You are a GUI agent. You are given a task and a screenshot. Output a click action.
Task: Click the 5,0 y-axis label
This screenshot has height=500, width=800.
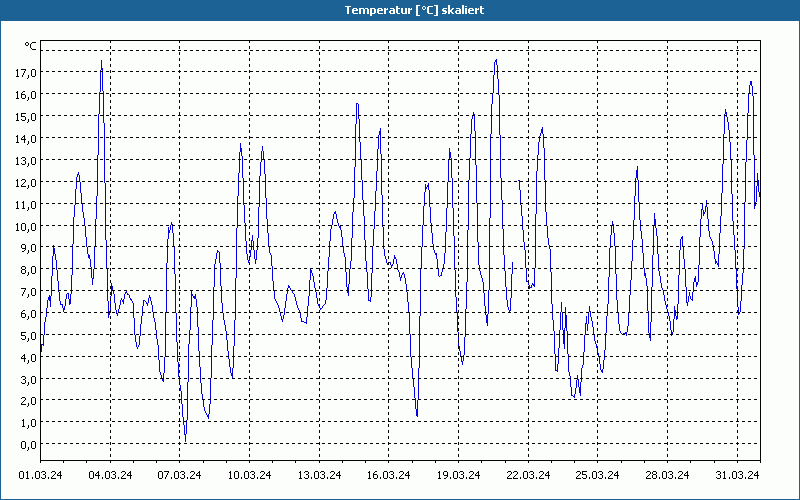[x=29, y=335]
